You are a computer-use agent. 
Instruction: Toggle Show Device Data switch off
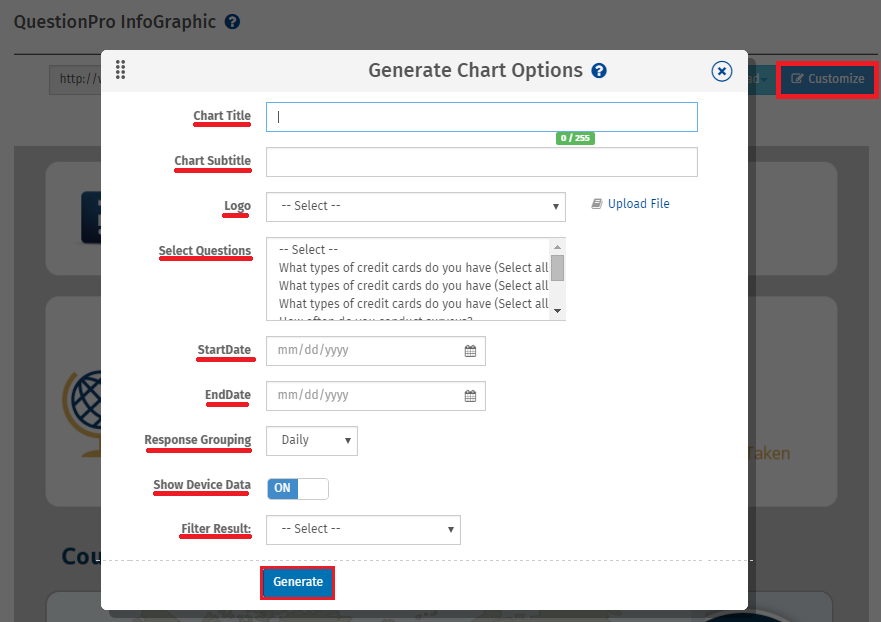(298, 489)
